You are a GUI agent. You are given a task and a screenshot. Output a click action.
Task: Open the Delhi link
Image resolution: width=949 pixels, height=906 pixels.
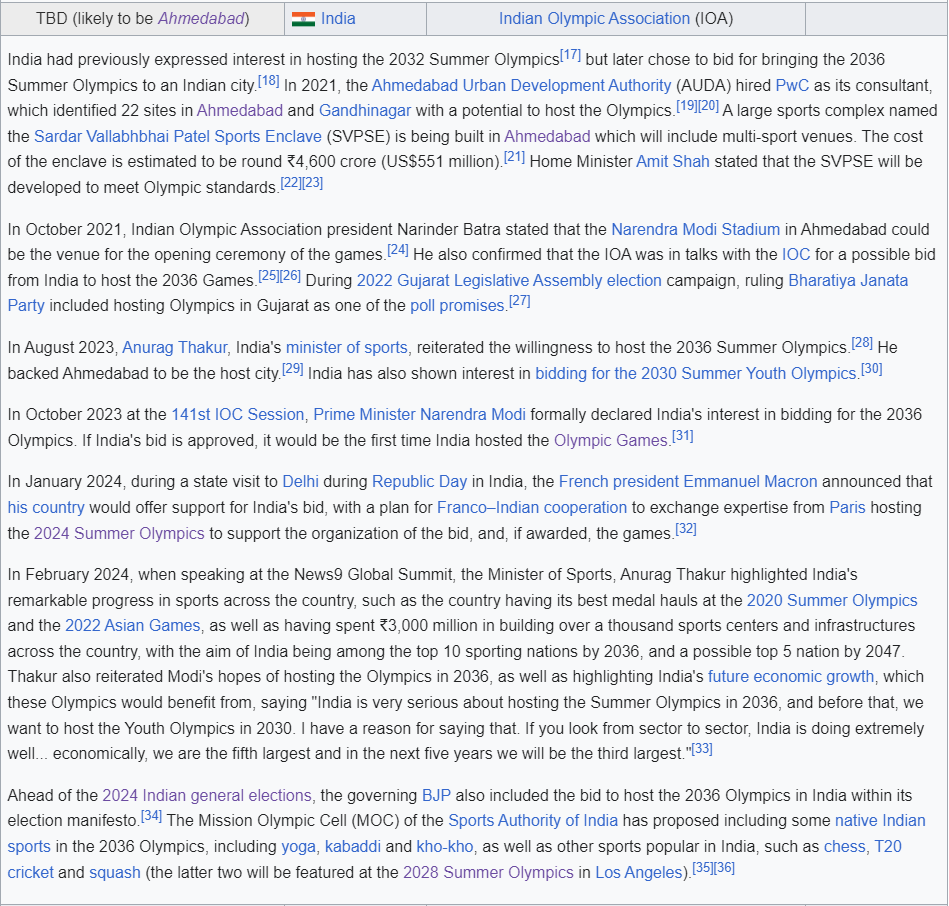tap(300, 482)
